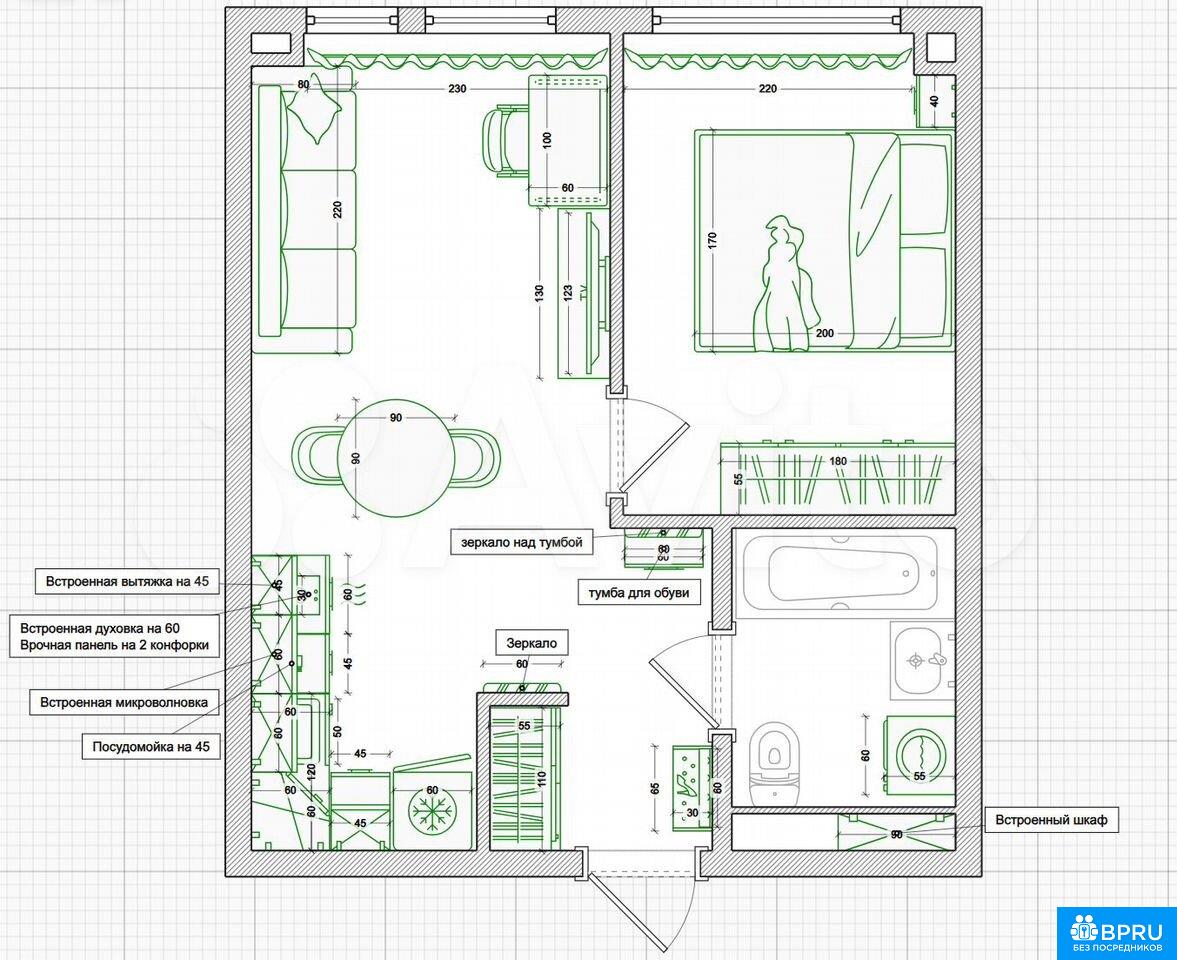Select the bedside nightstand marked 40
1177x960 pixels.
(x=935, y=101)
